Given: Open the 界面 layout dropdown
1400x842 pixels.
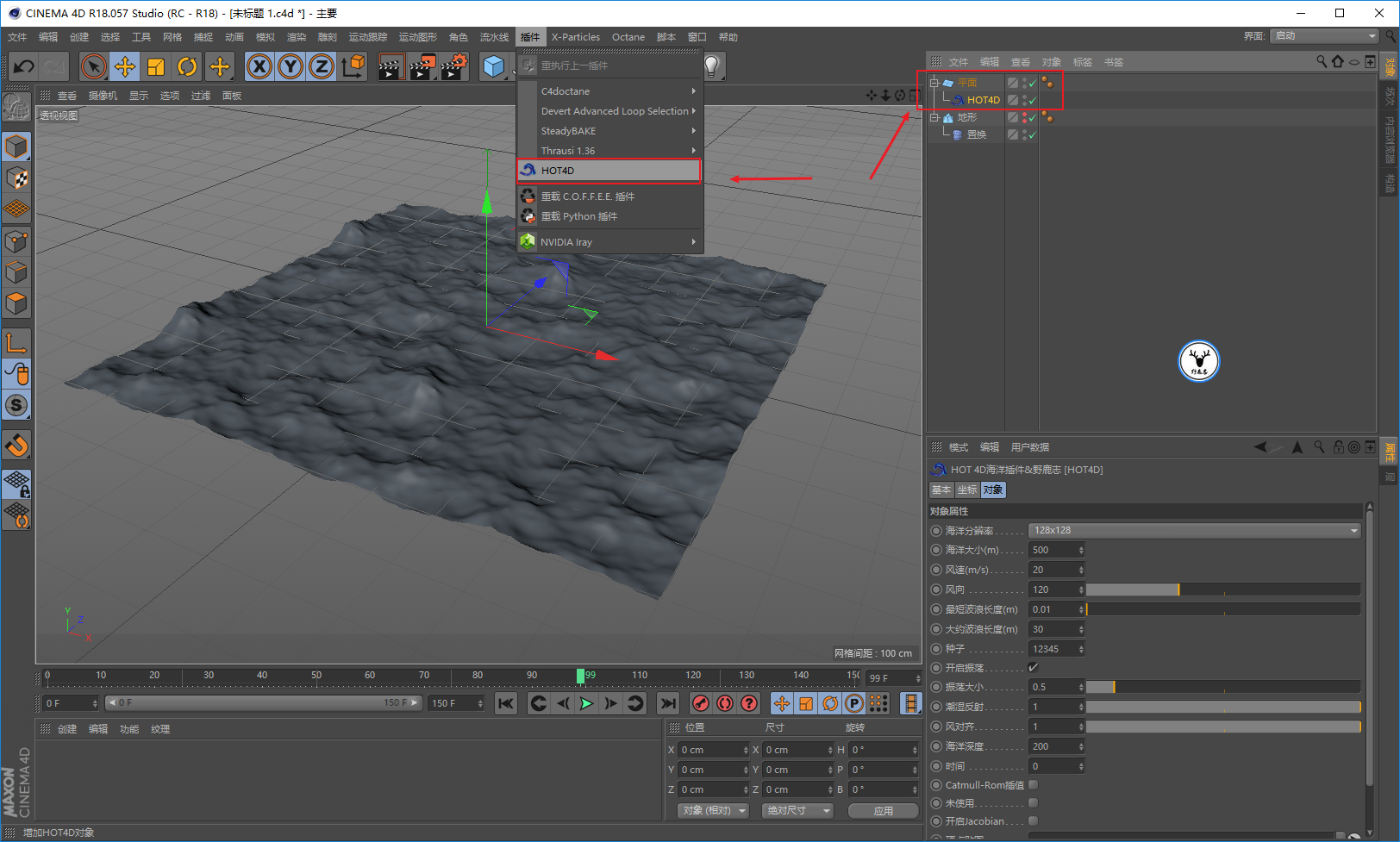Looking at the screenshot, I should pyautogui.click(x=1325, y=35).
